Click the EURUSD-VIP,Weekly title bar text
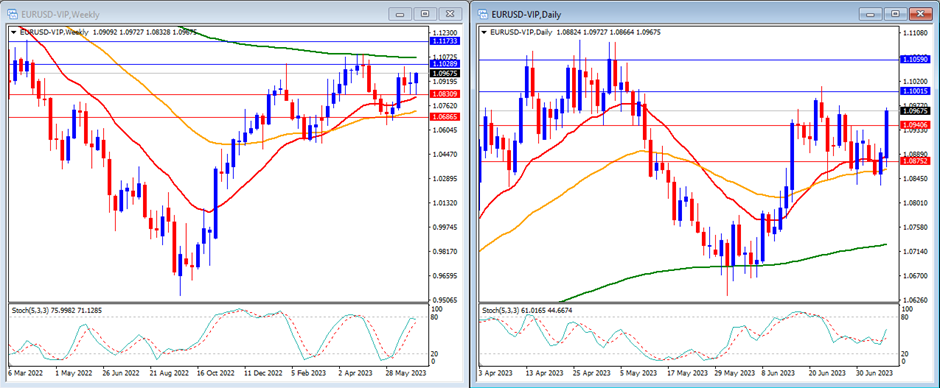 click(x=62, y=14)
